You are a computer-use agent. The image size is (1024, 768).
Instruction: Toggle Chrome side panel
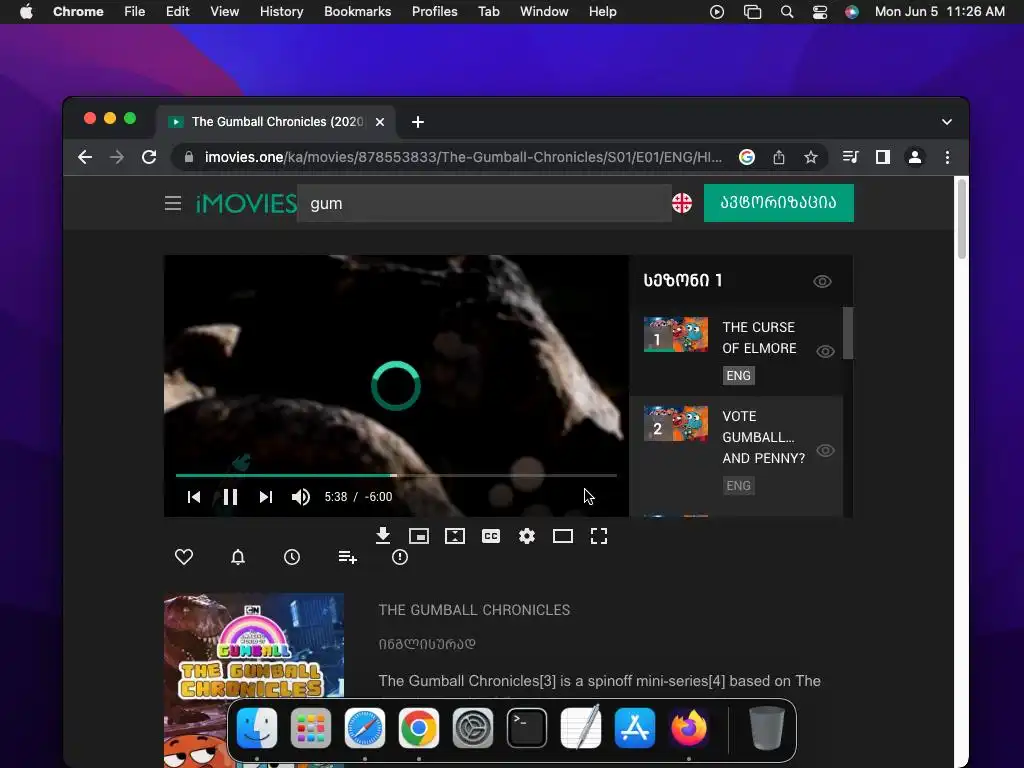pos(882,157)
